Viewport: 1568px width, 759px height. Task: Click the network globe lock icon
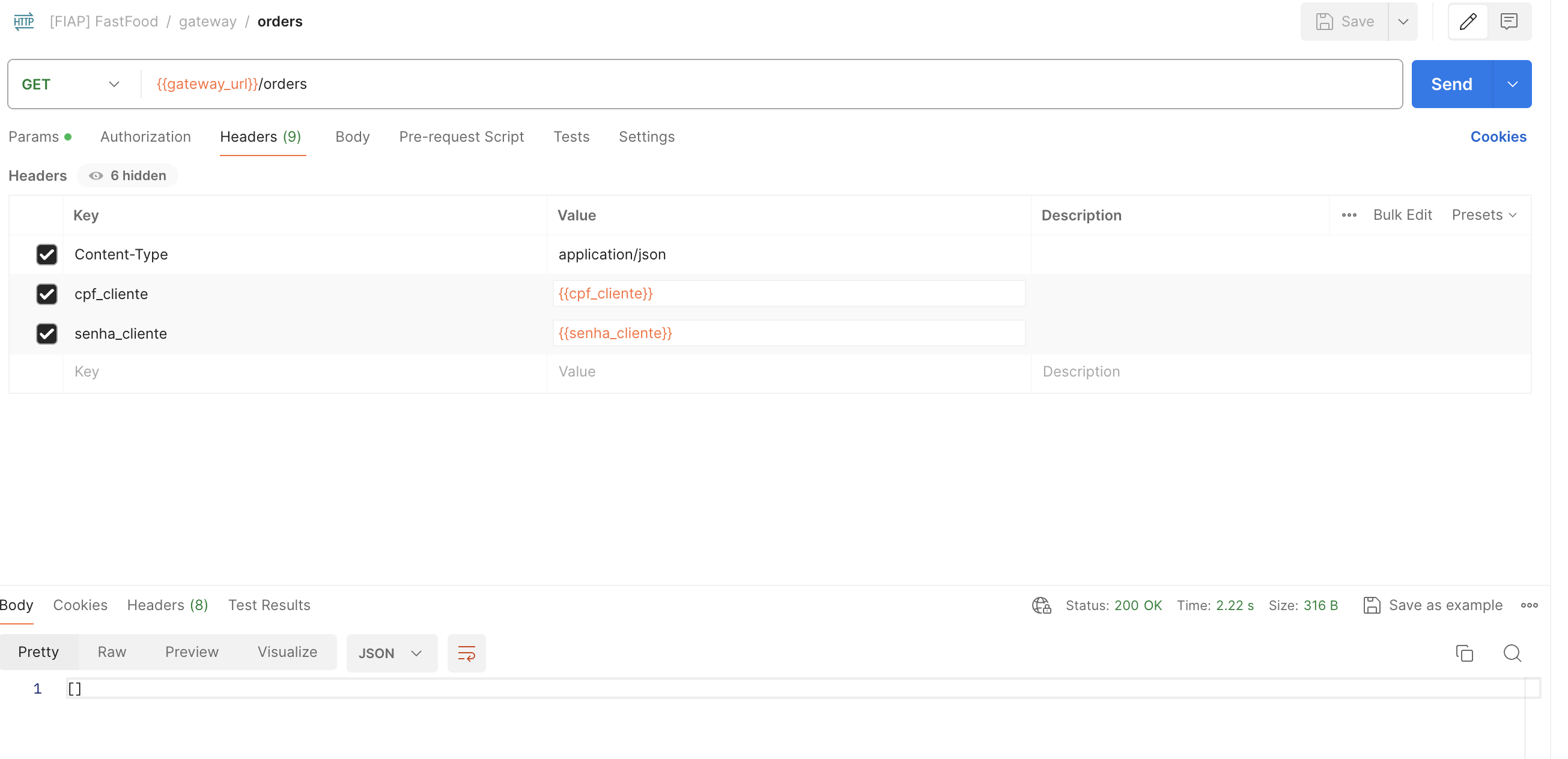(1041, 605)
